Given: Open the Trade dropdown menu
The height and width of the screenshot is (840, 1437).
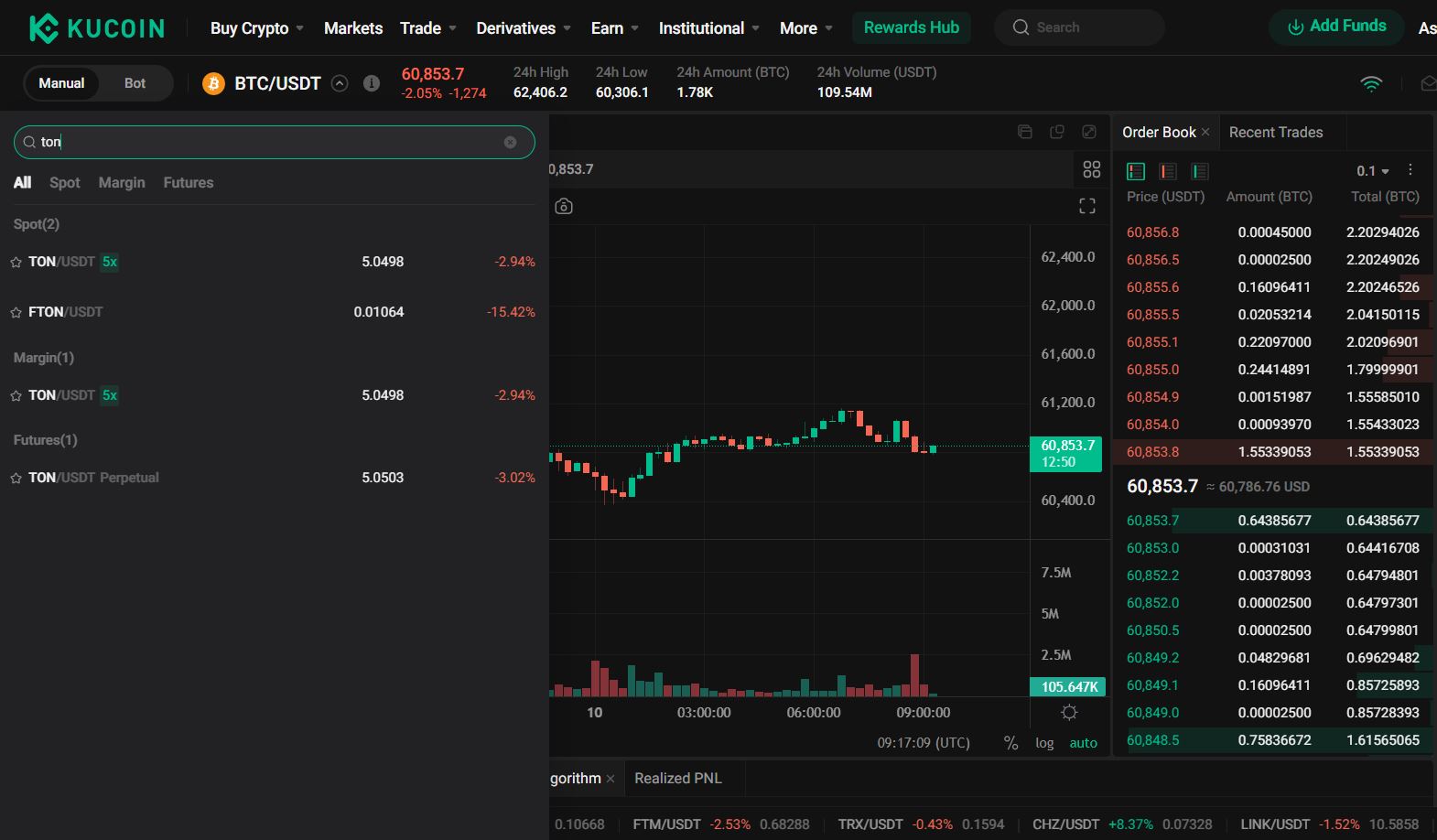Looking at the screenshot, I should click(x=428, y=28).
